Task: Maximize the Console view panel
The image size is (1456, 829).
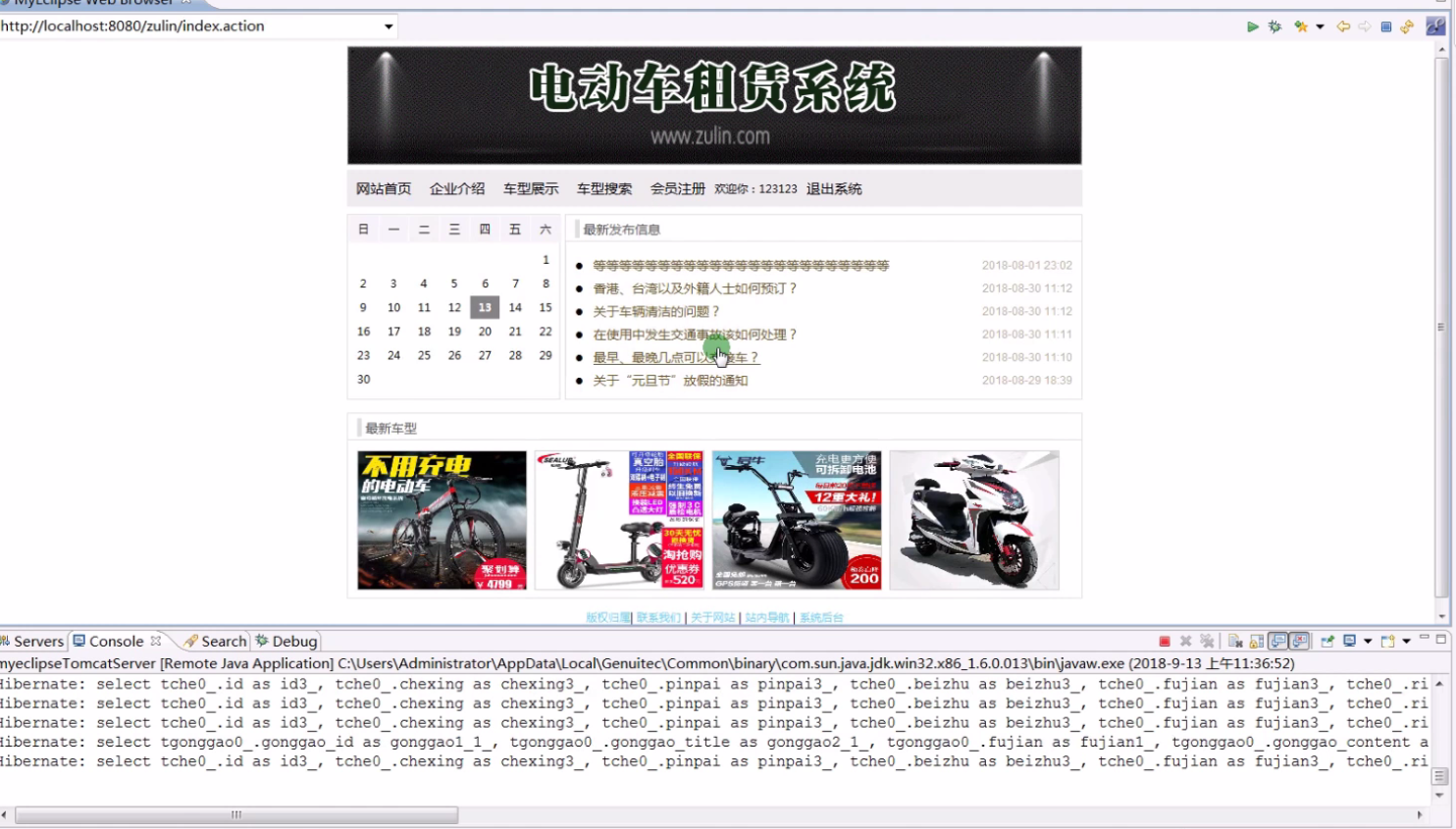Action: [x=1441, y=640]
